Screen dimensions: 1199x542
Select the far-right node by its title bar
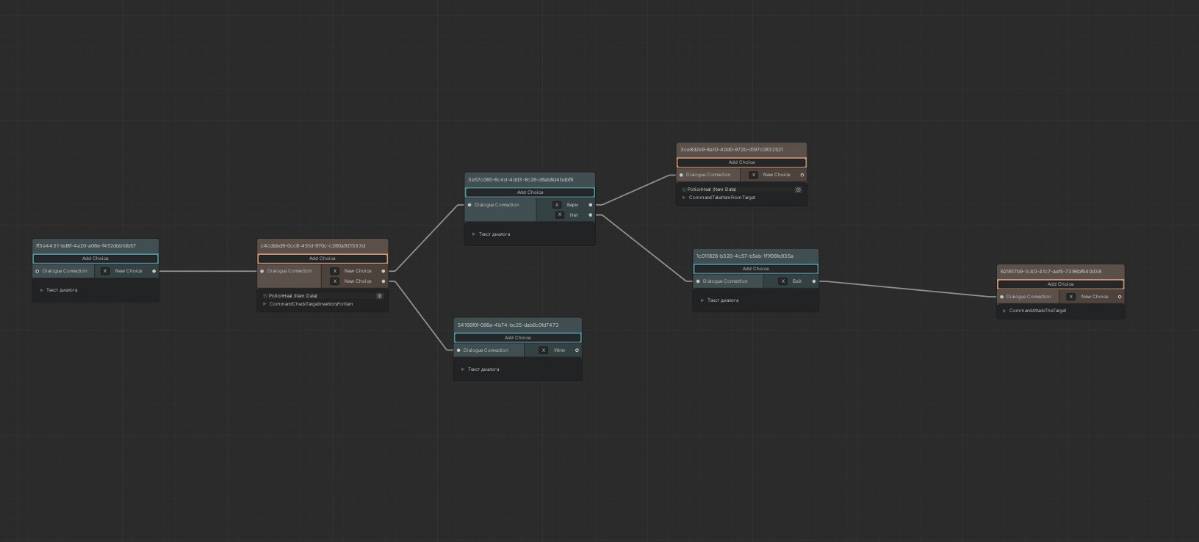click(x=1060, y=271)
